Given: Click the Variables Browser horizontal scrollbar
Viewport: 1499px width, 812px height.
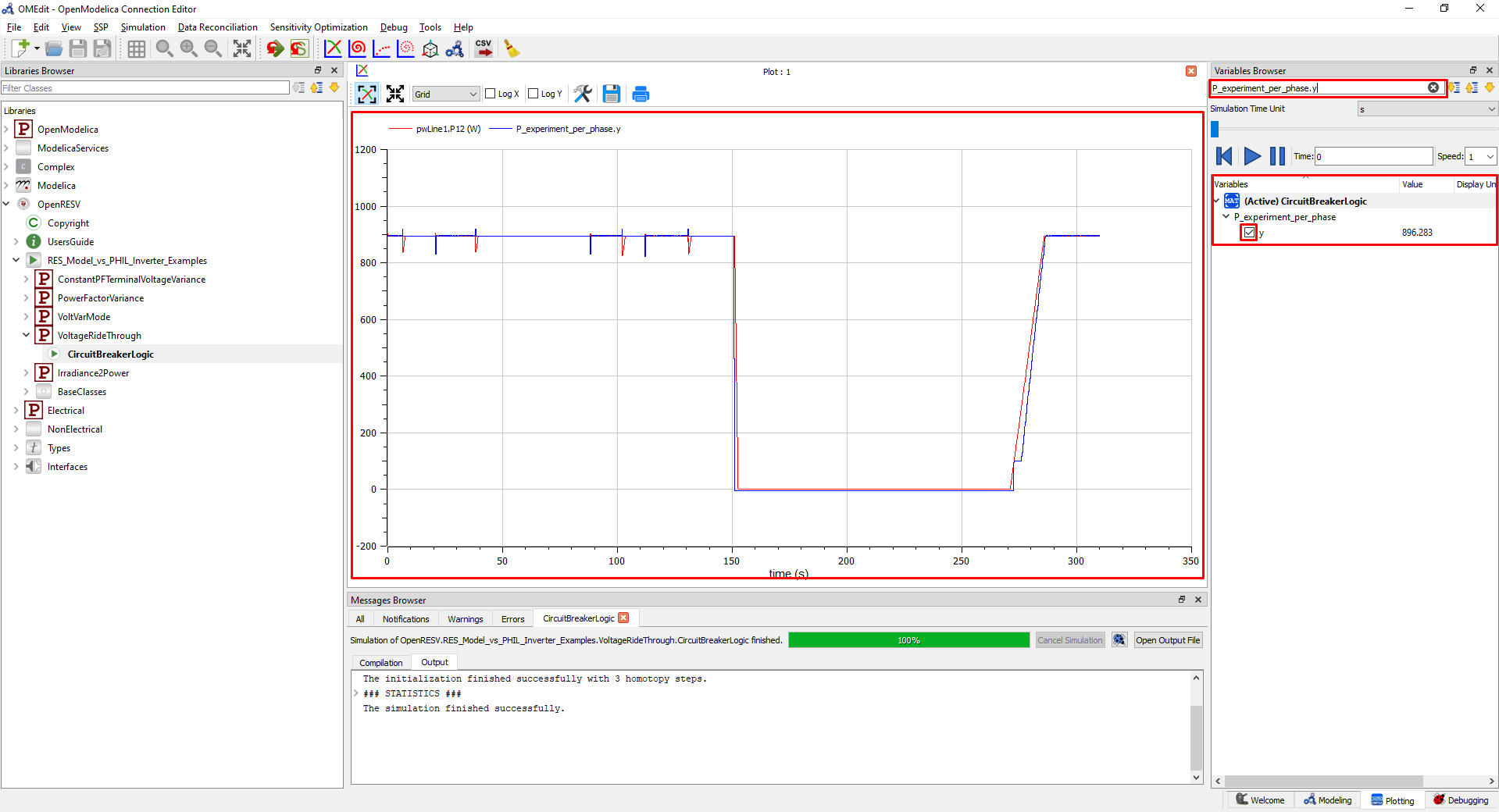Looking at the screenshot, I should pos(1323,781).
